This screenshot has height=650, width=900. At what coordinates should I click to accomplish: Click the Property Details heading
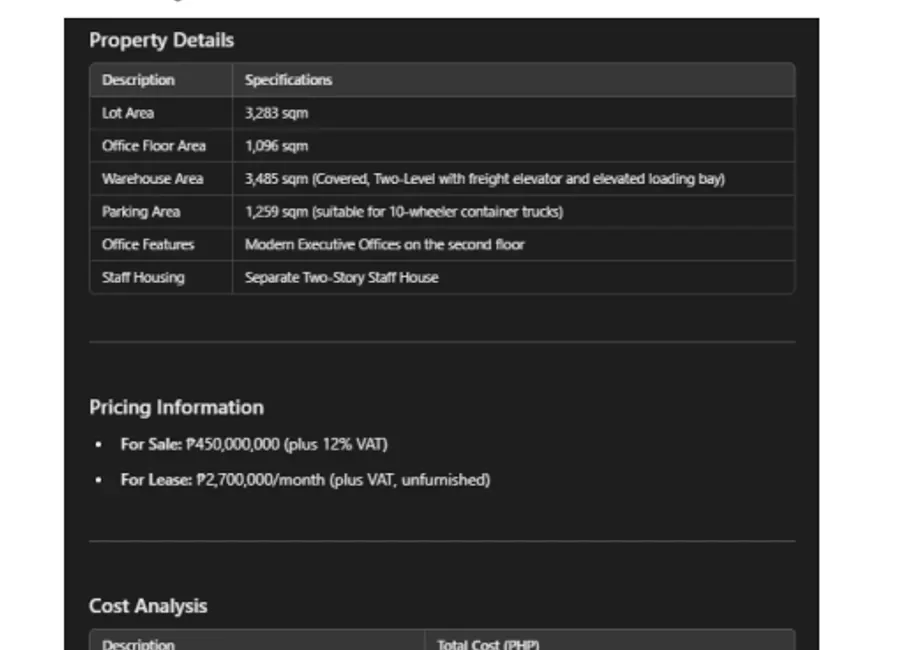click(x=161, y=40)
